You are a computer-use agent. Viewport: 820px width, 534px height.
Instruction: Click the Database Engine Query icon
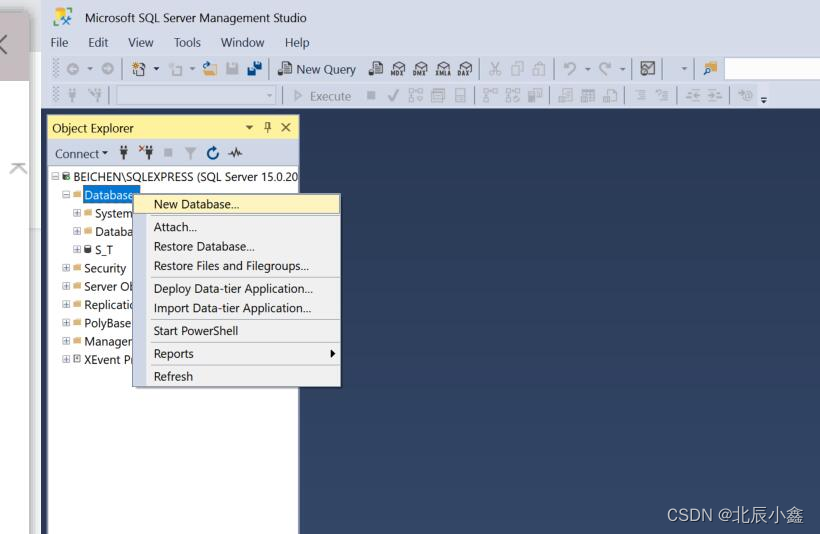coord(375,69)
